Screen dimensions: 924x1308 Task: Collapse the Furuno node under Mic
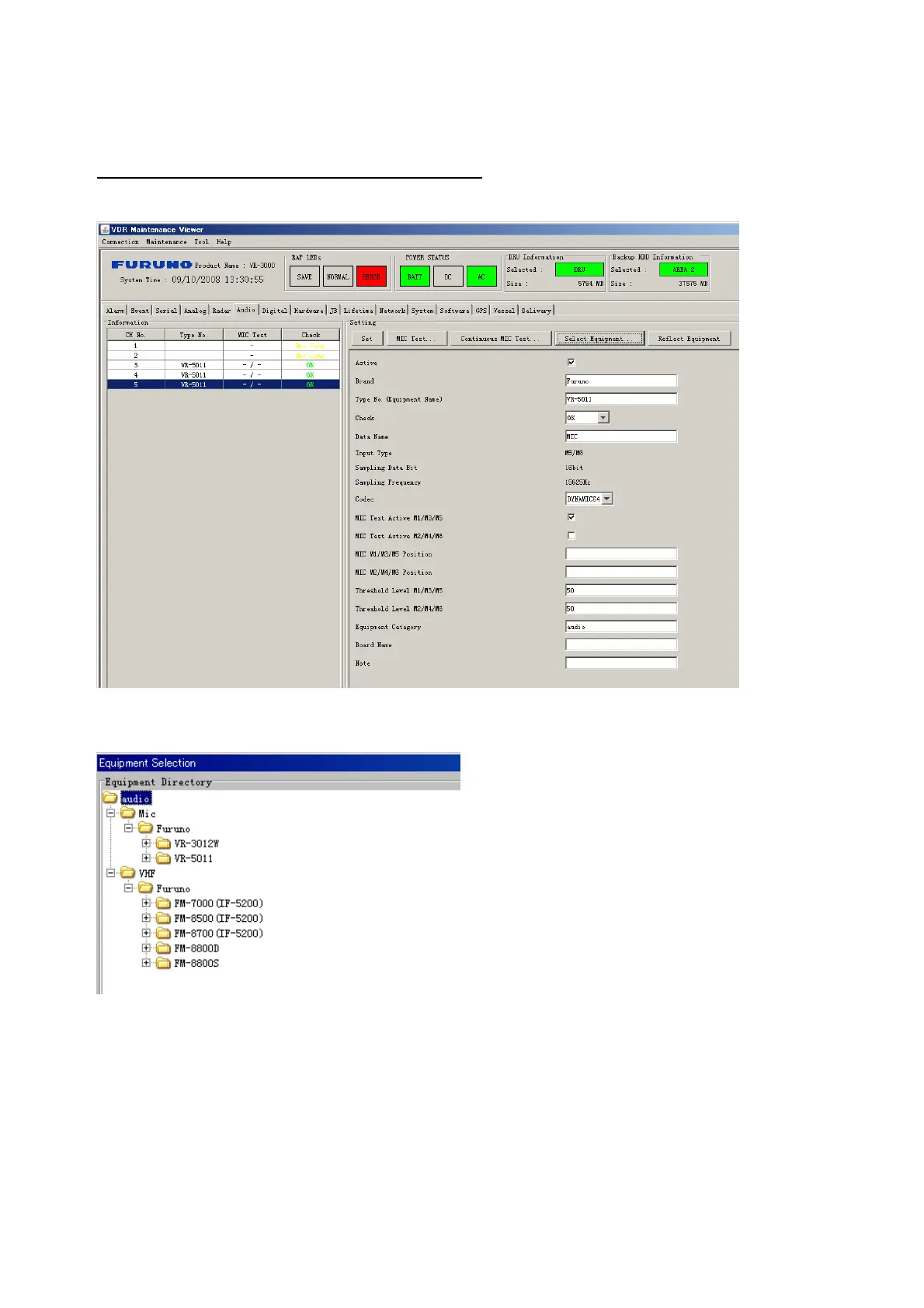click(x=129, y=828)
